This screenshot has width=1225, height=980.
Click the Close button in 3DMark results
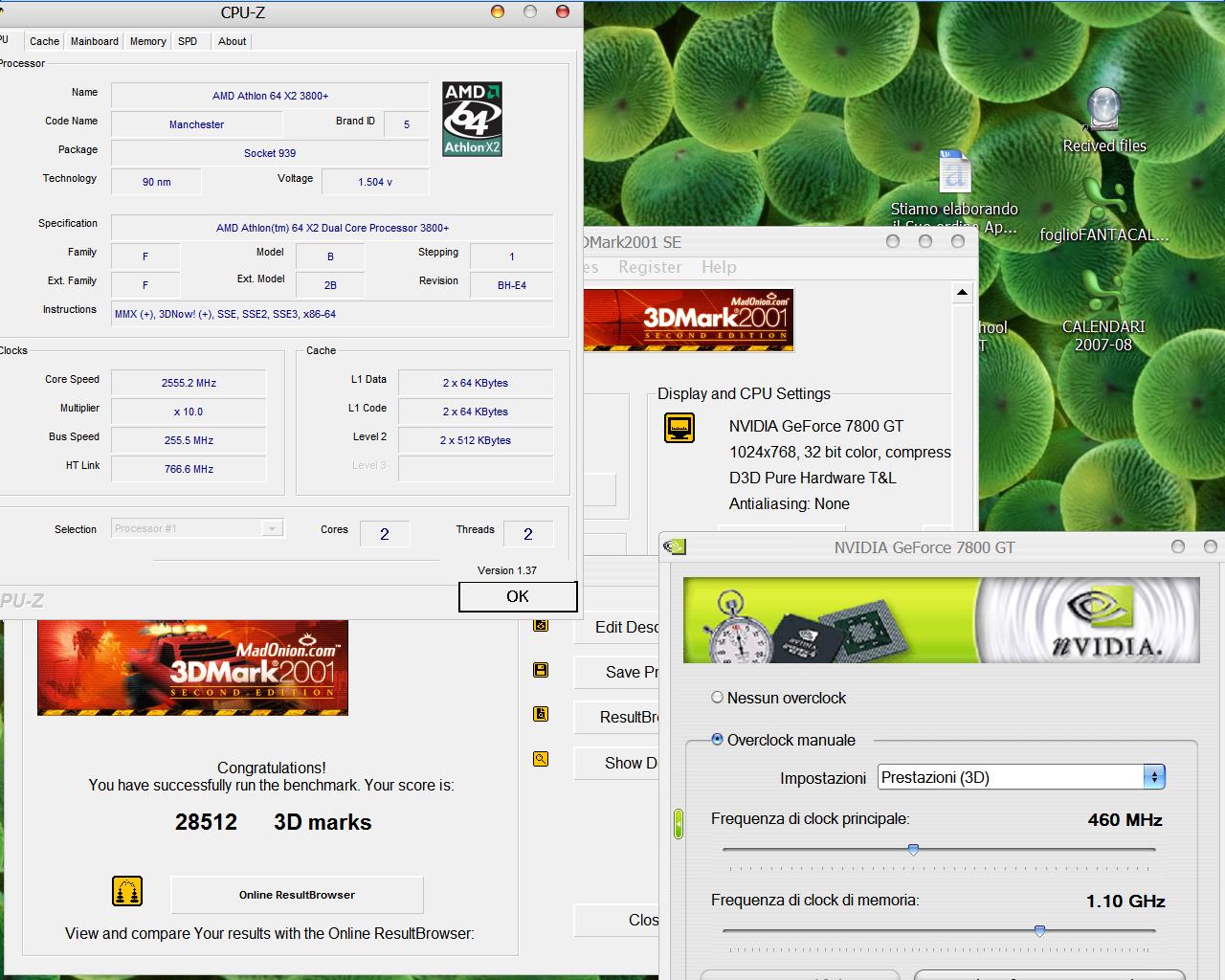pyautogui.click(x=616, y=920)
